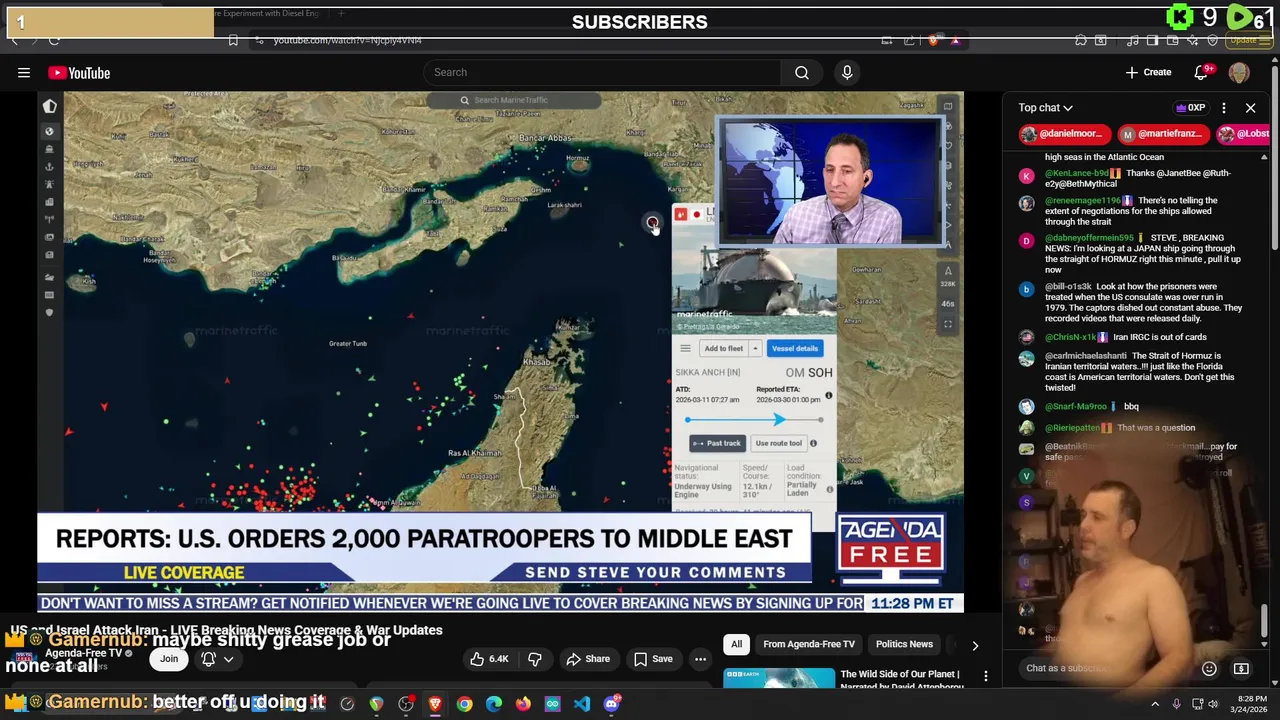Open the Super Chat dollar icon

click(1241, 668)
